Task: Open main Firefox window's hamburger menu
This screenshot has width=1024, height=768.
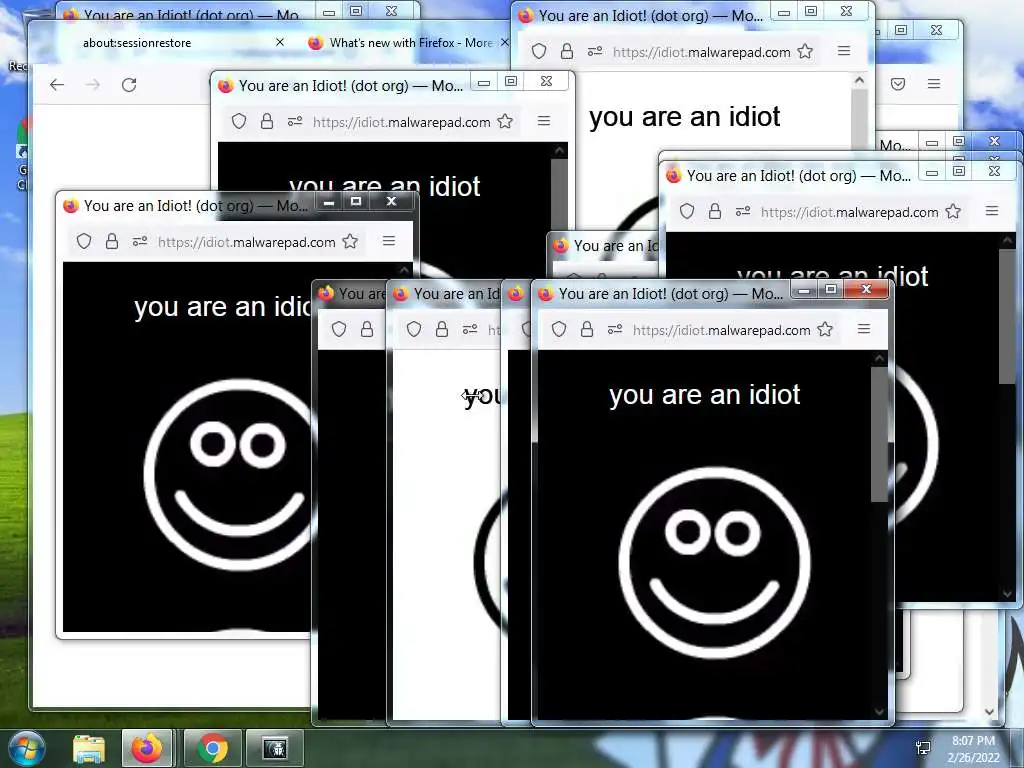Action: [934, 84]
